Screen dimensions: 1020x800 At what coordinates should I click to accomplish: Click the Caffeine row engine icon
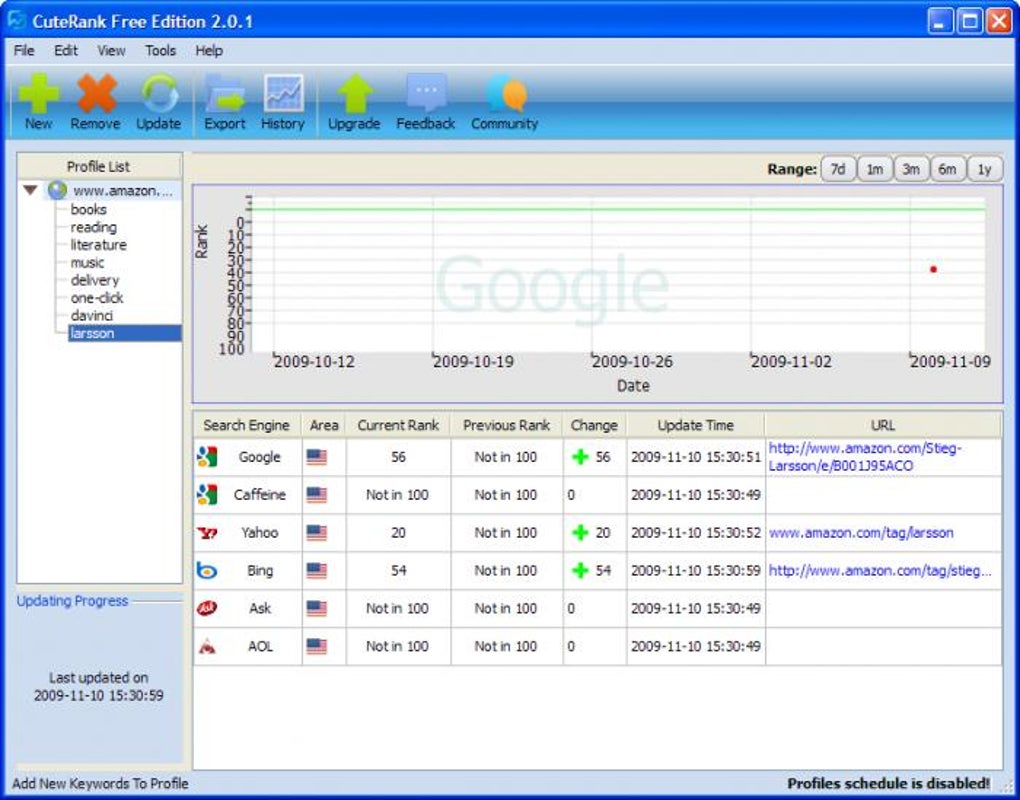(207, 495)
